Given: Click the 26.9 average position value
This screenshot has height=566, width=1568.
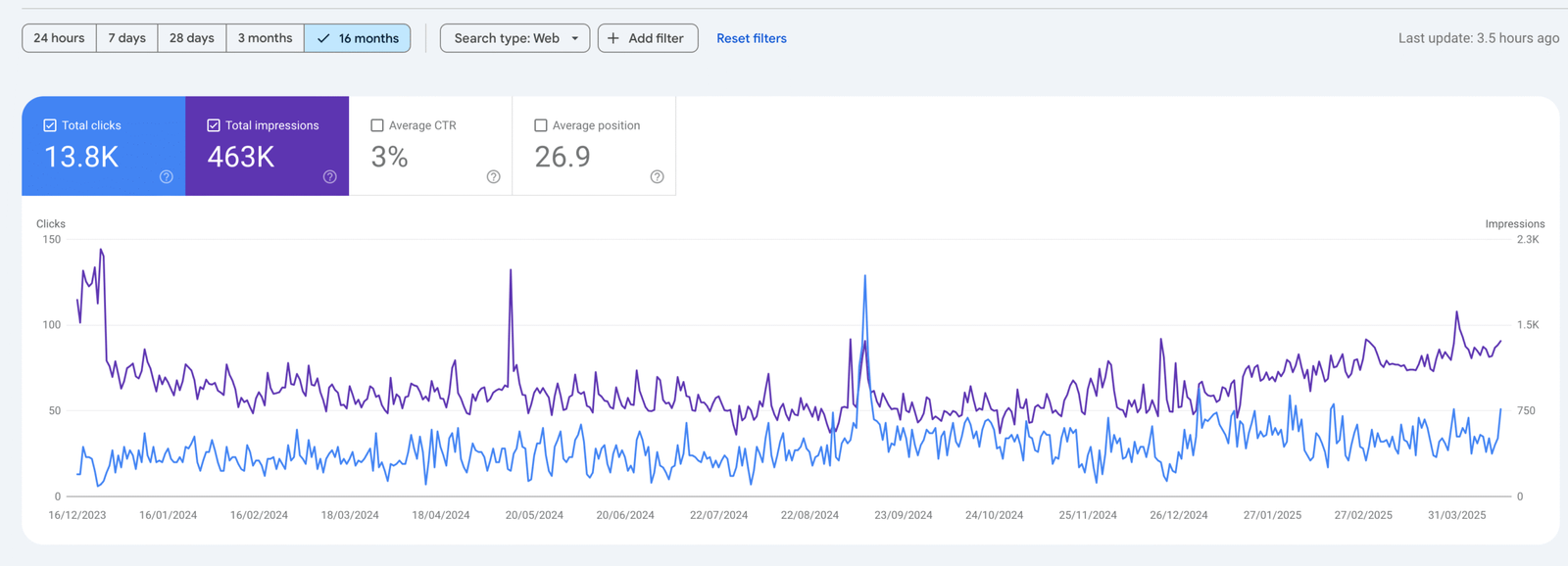Looking at the screenshot, I should coord(563,157).
